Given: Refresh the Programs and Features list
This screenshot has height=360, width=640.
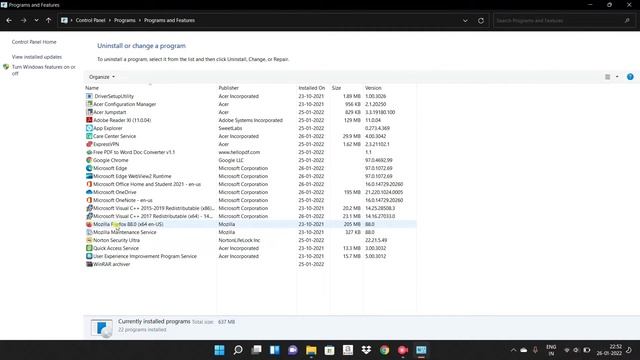Looking at the screenshot, I should pyautogui.click(x=481, y=20).
